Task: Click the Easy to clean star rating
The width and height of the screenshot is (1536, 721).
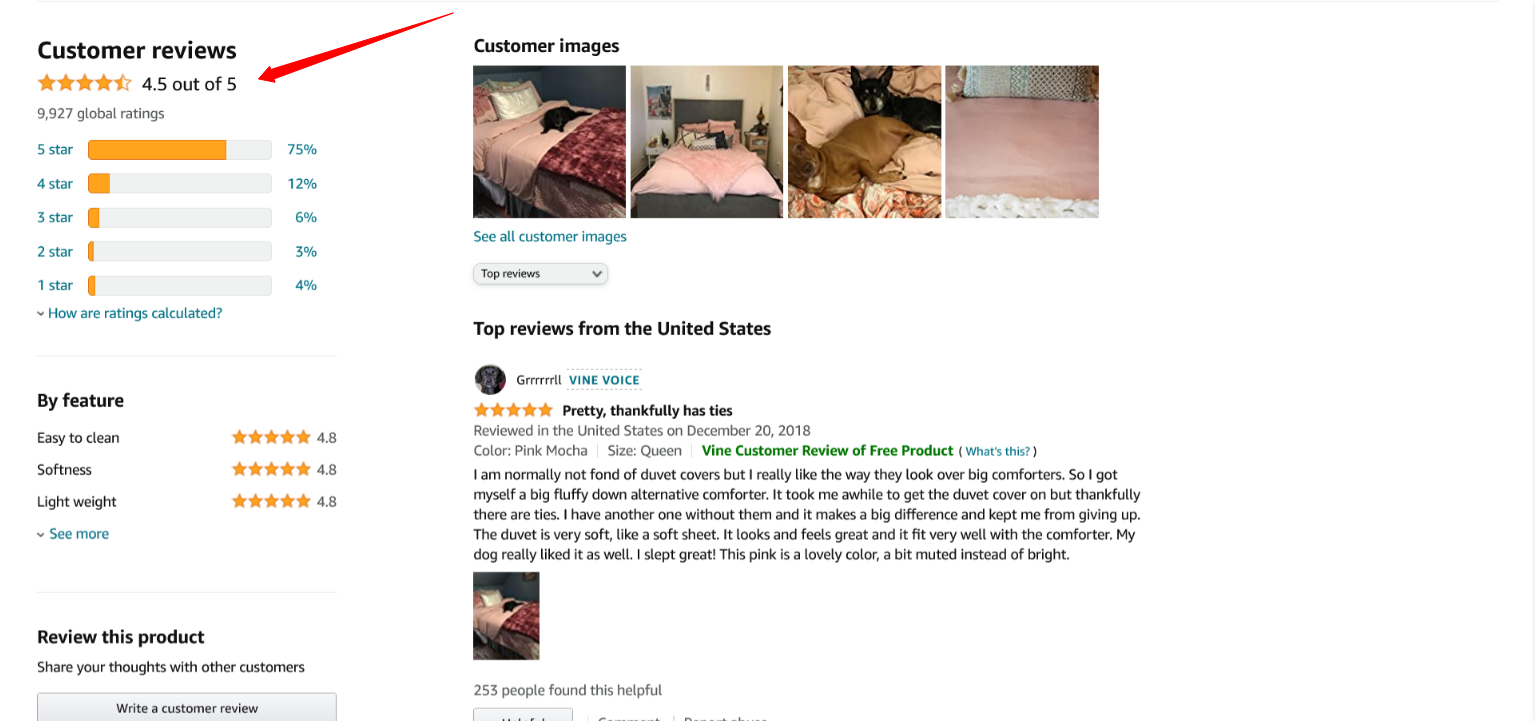Action: (x=271, y=437)
